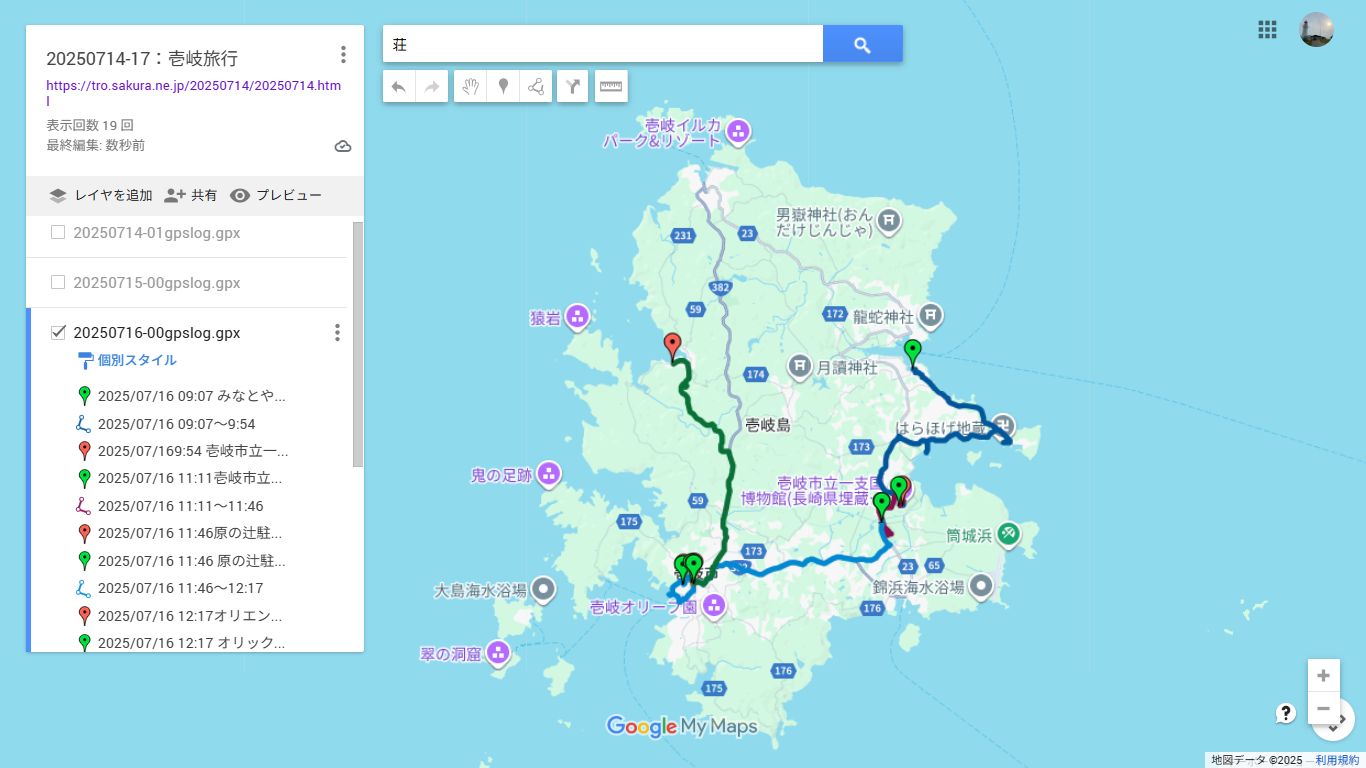The image size is (1366, 768).
Task: Choose the draw line tool
Action: pyautogui.click(x=536, y=87)
